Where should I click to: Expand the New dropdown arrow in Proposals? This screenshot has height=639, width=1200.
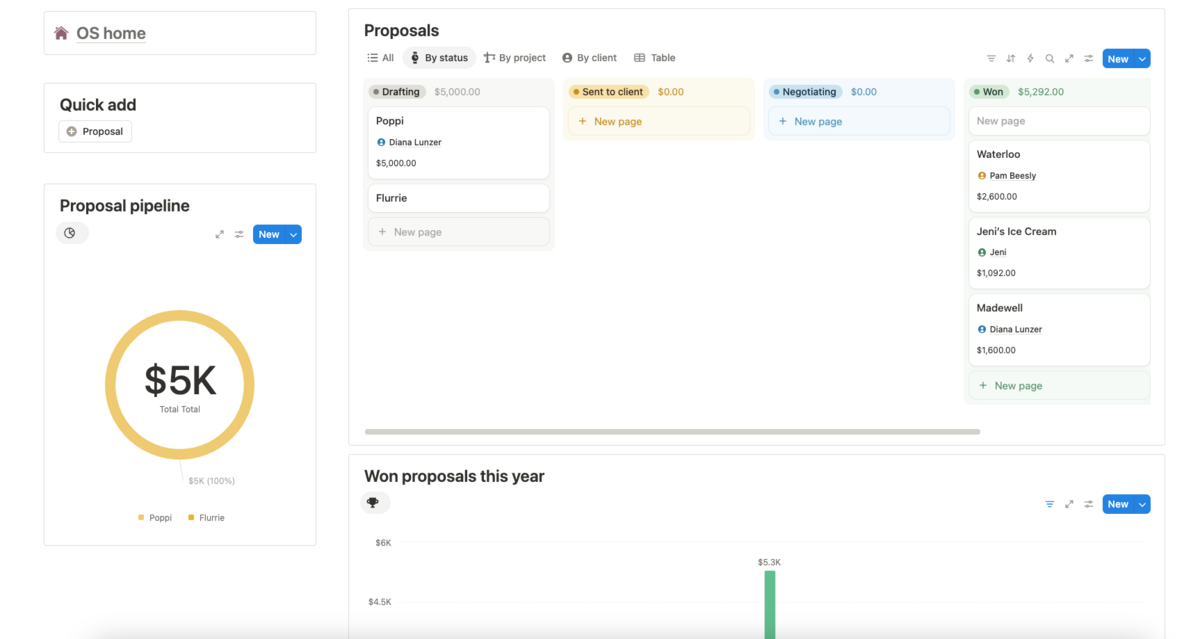pyautogui.click(x=1142, y=59)
